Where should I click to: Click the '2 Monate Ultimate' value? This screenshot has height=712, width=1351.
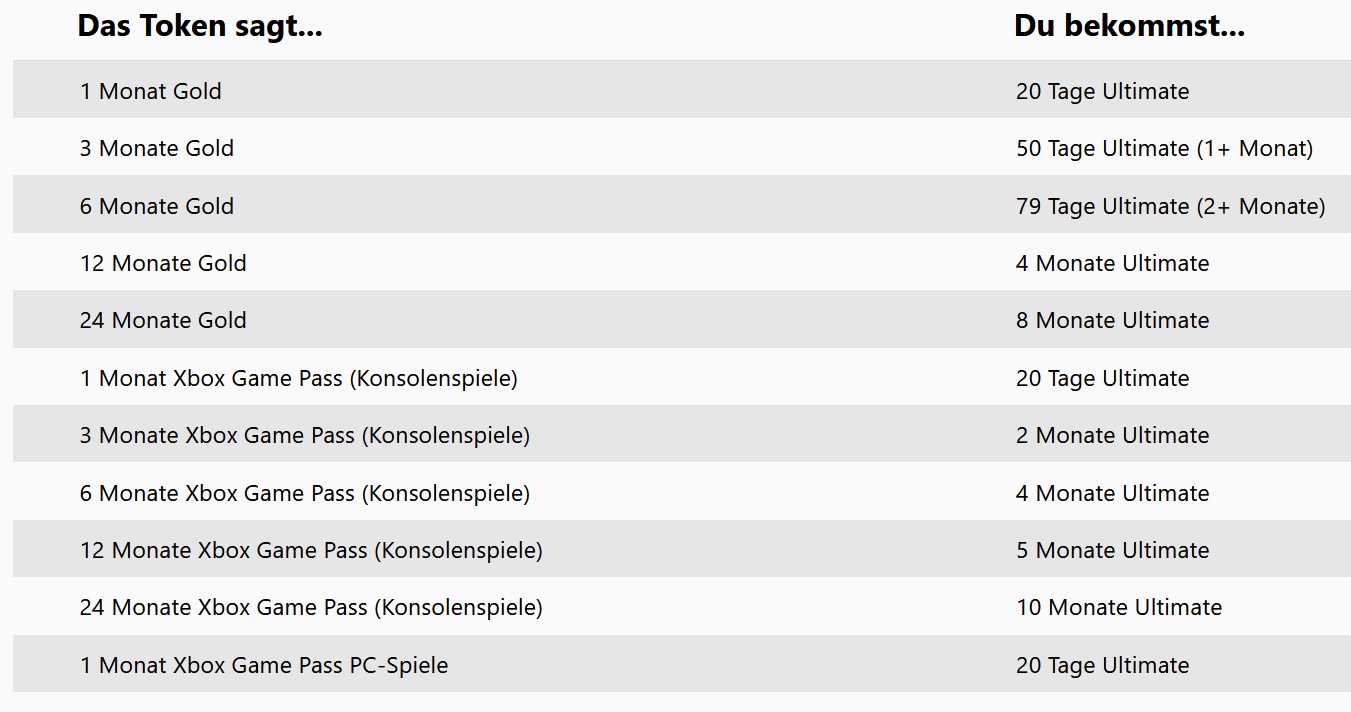1112,435
